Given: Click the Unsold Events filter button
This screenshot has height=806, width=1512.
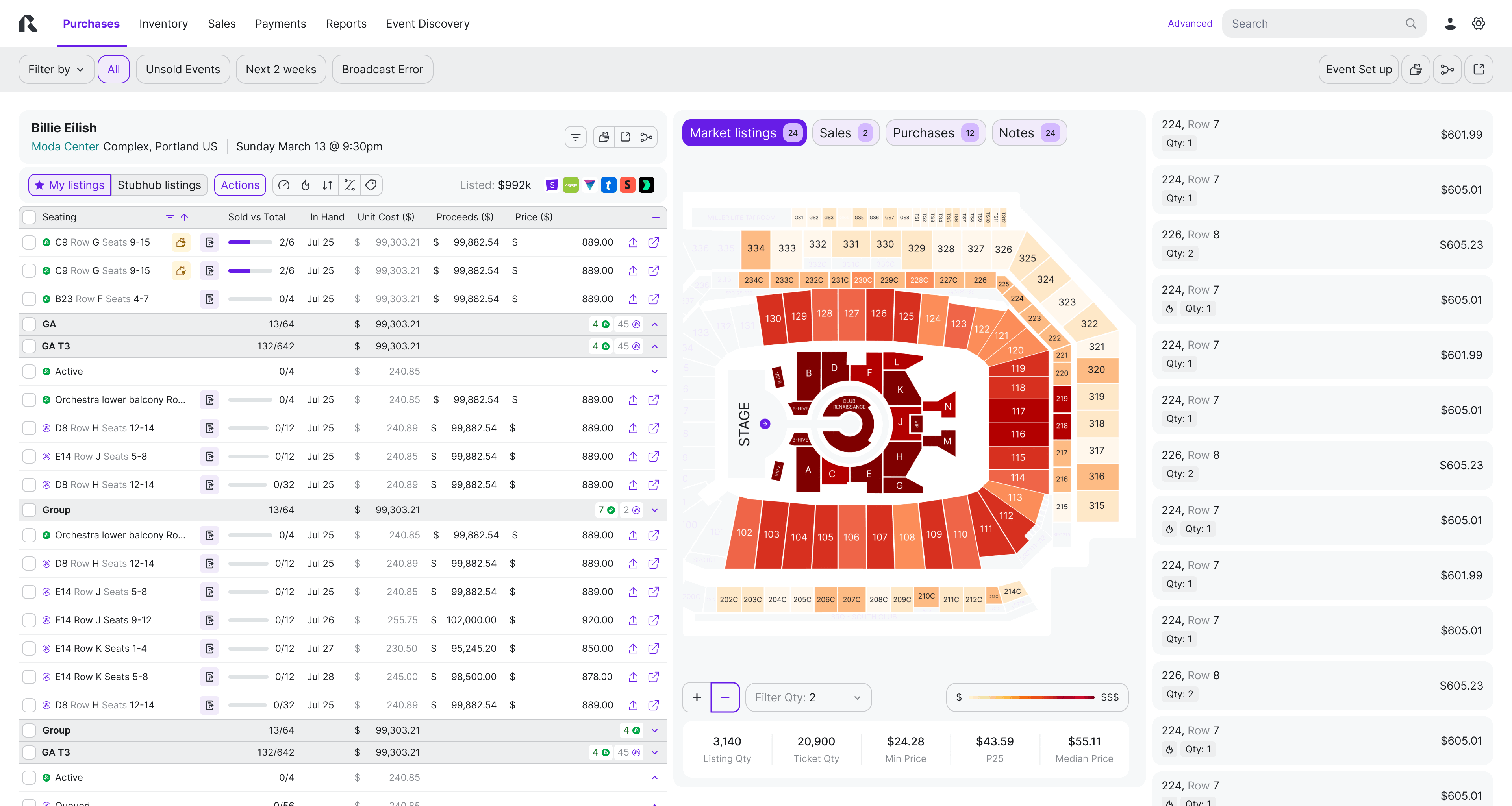Looking at the screenshot, I should (x=183, y=69).
